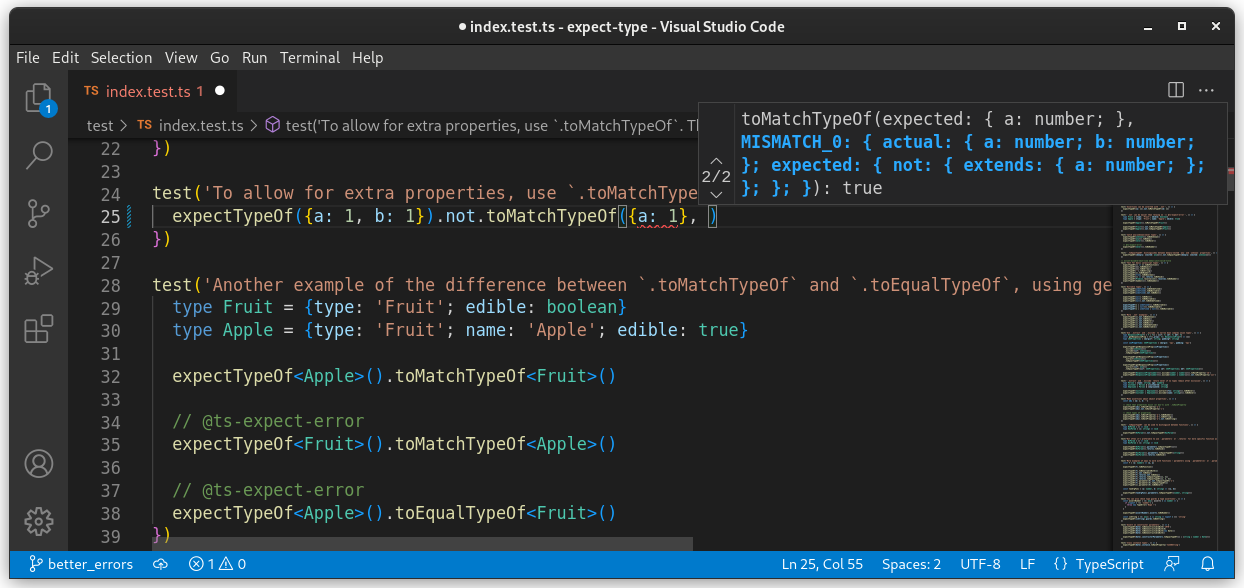The image size is (1244, 588).
Task: Click the index.test.ts breadcrumb segment
Action: click(190, 126)
